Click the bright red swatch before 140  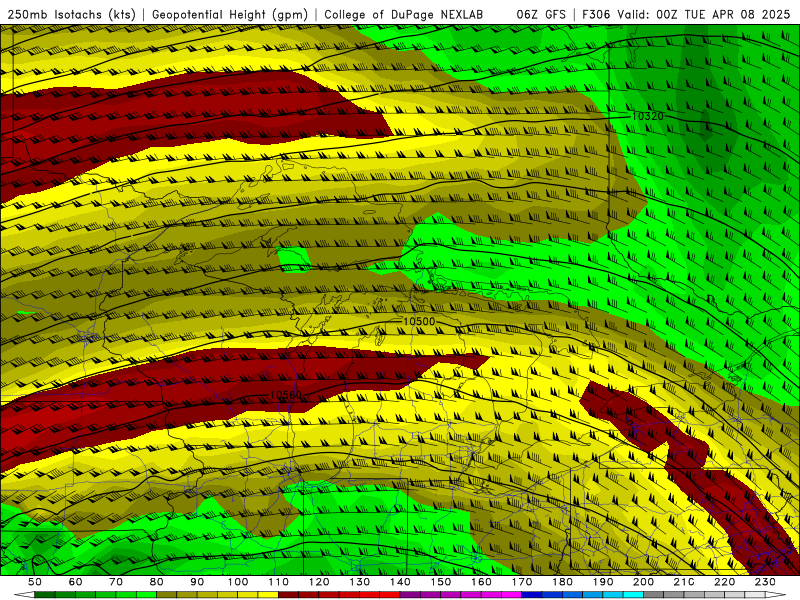[390, 594]
